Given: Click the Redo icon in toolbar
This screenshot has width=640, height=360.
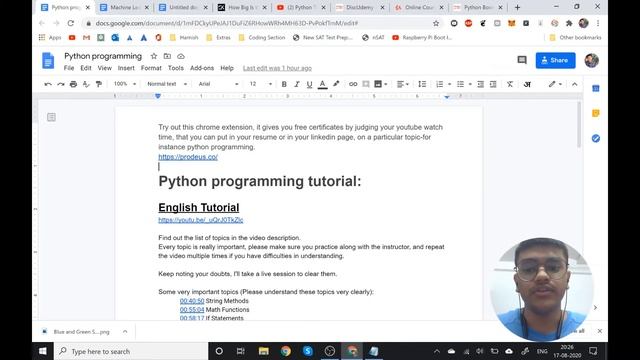Looking at the screenshot, I should [61, 84].
